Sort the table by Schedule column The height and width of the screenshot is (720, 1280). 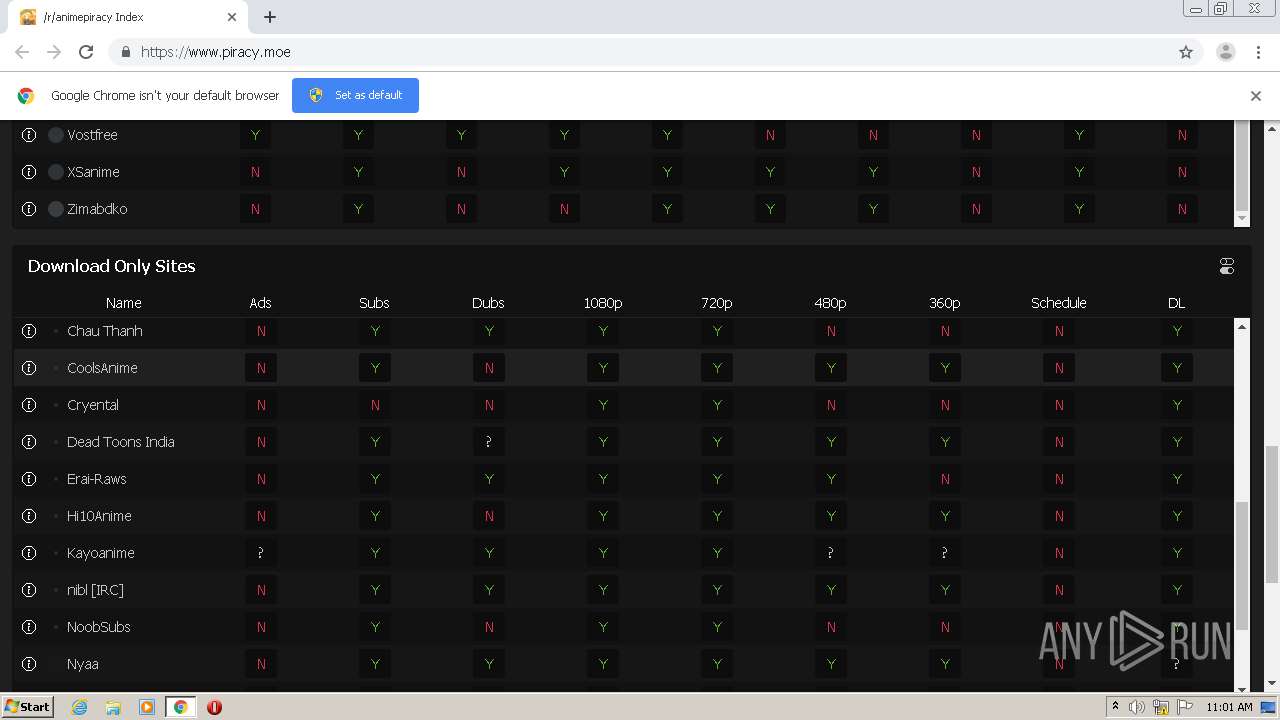pos(1059,303)
